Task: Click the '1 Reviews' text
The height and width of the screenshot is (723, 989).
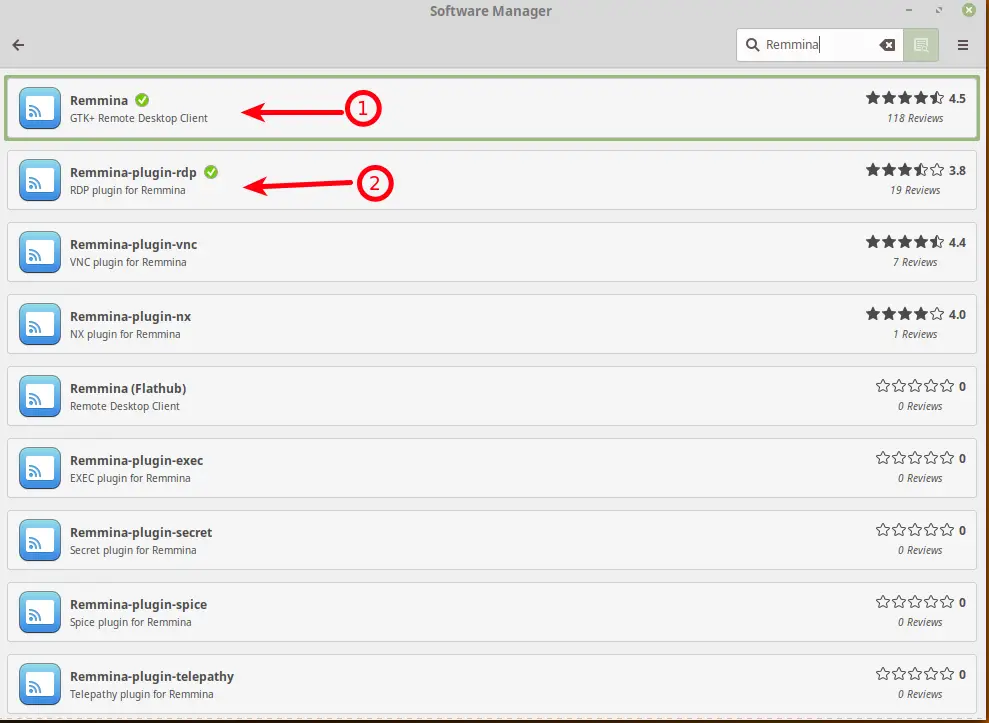Action: (915, 334)
